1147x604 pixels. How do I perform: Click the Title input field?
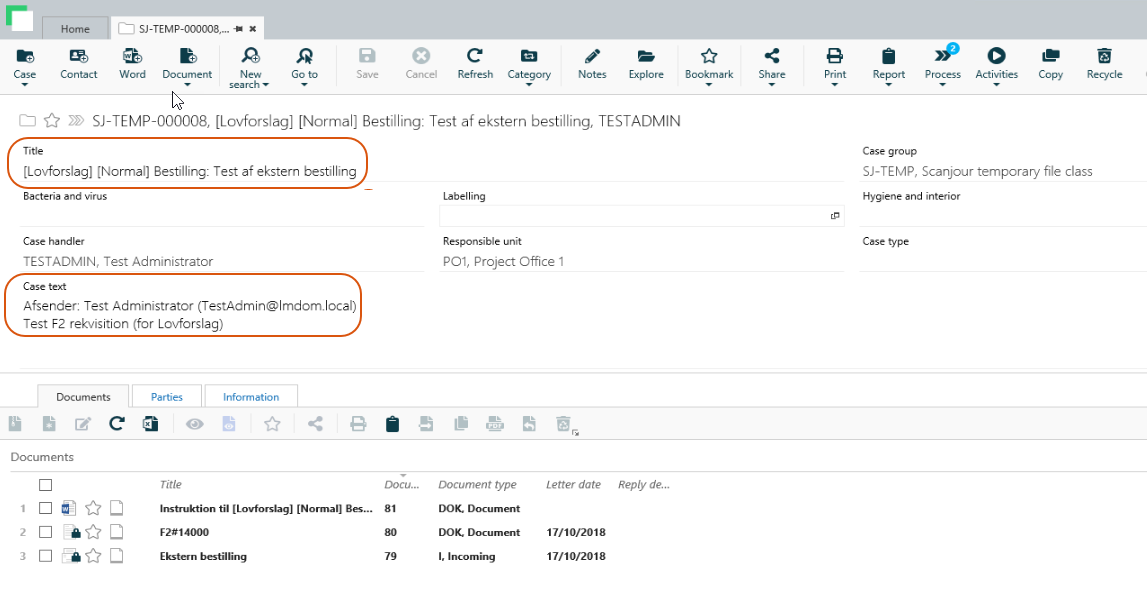[190, 171]
